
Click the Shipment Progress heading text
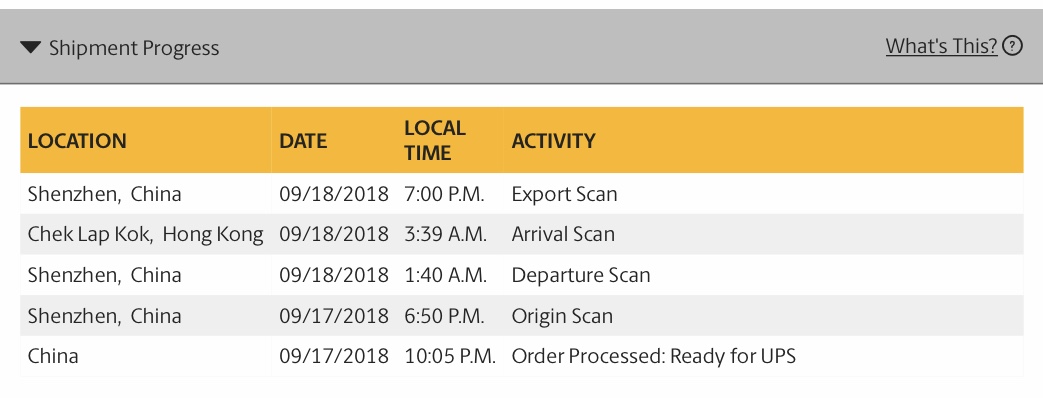(134, 48)
